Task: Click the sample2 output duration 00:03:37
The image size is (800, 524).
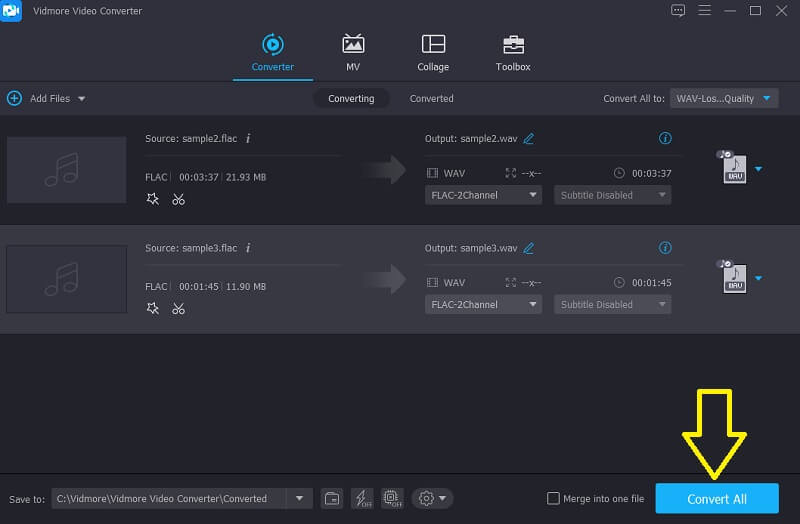Action: pyautogui.click(x=652, y=173)
